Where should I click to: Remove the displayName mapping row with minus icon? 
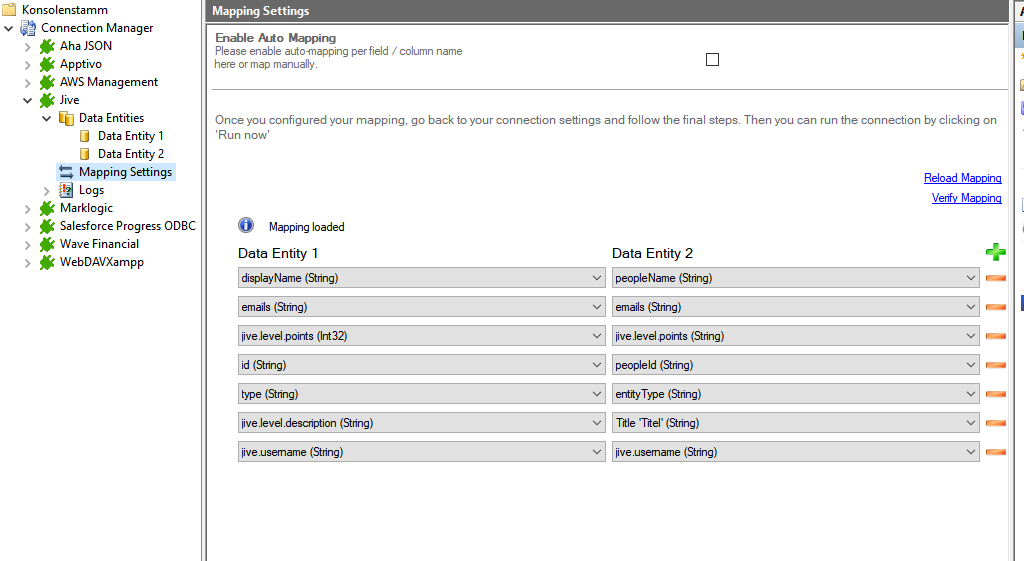coord(995,278)
